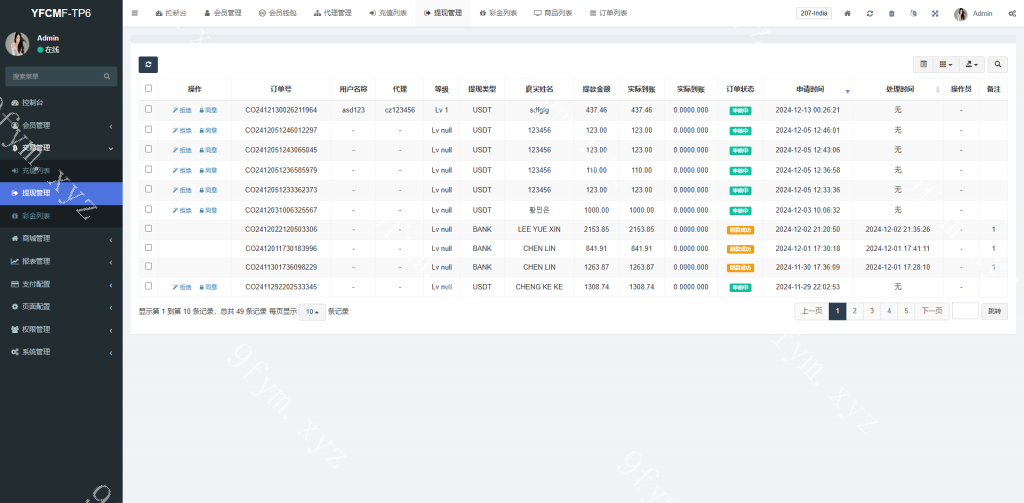This screenshot has height=503, width=1024.
Task: Open 控制台 in the sidebar
Action: pyautogui.click(x=61, y=103)
